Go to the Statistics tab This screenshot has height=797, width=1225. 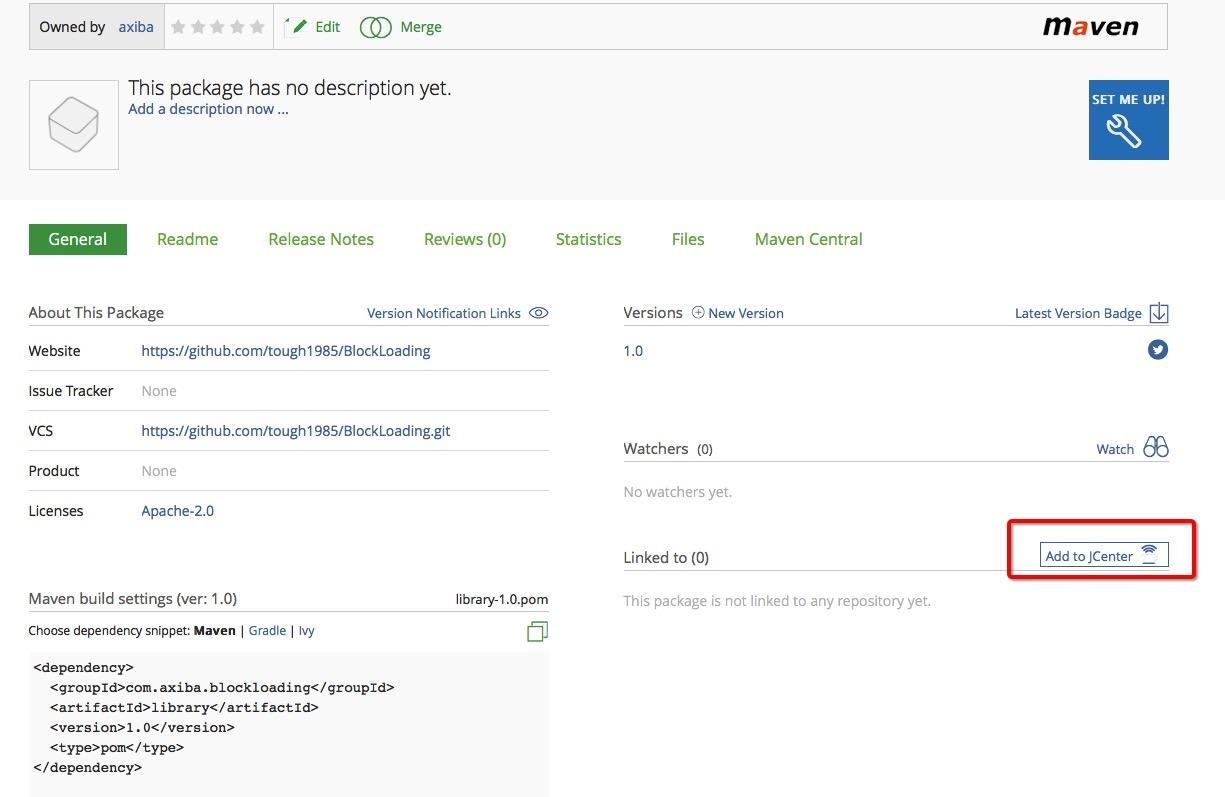[x=589, y=239]
